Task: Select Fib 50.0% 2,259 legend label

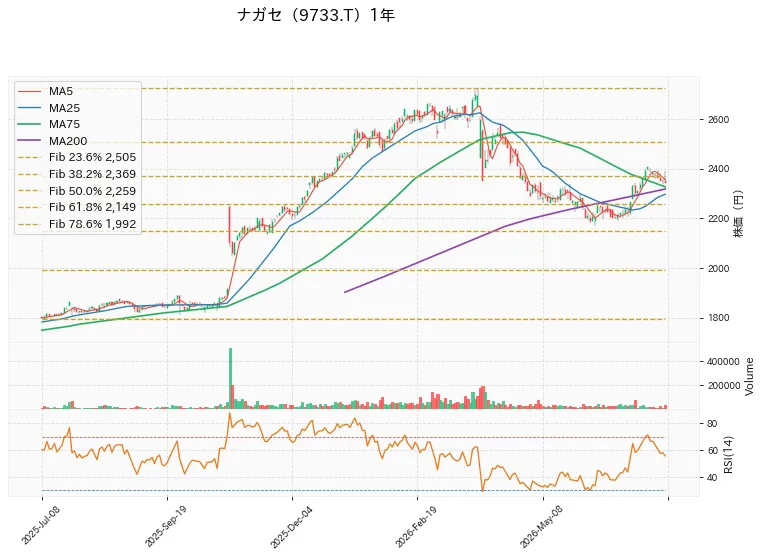Action: [x=93, y=191]
